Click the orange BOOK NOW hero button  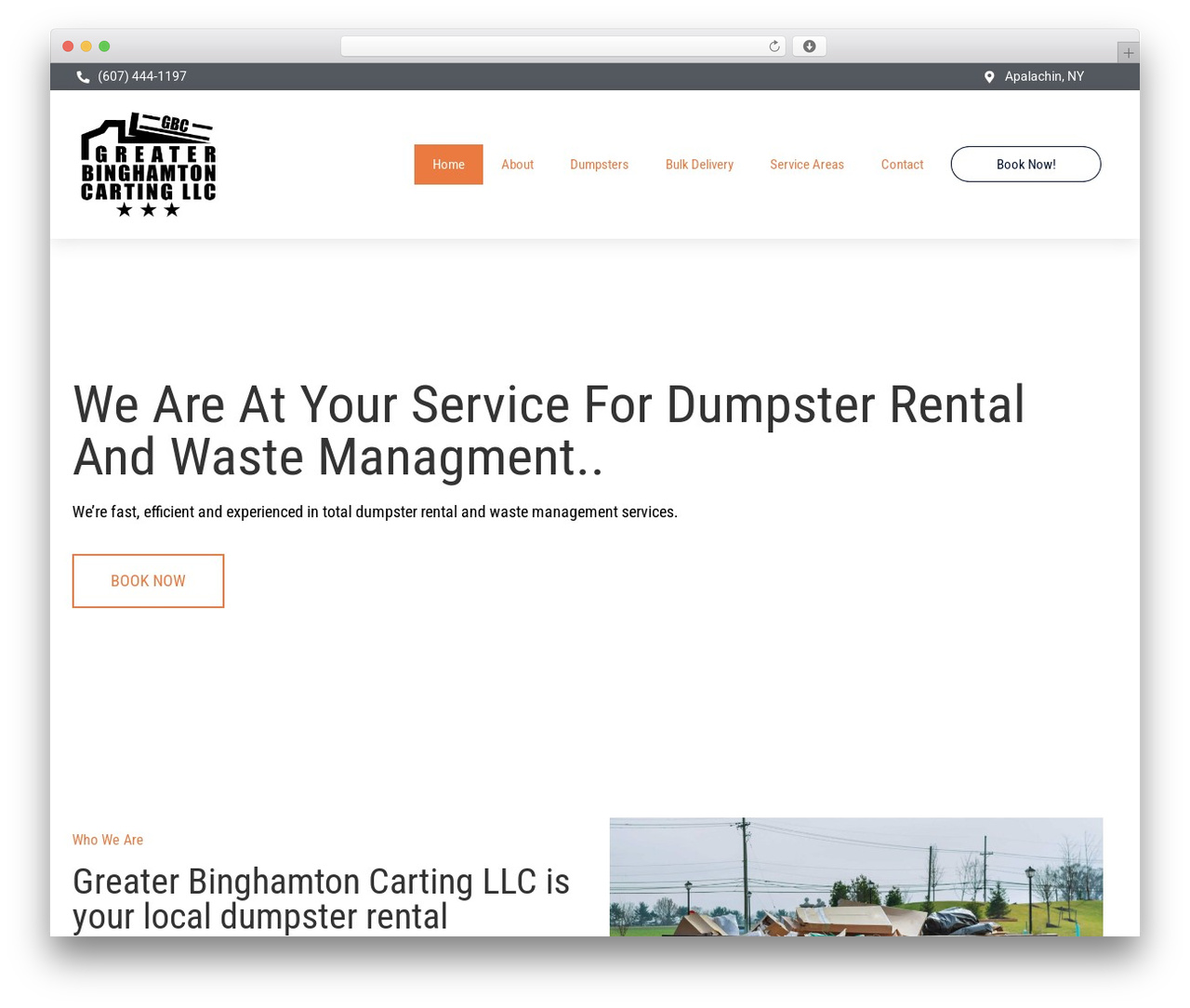[x=148, y=581]
